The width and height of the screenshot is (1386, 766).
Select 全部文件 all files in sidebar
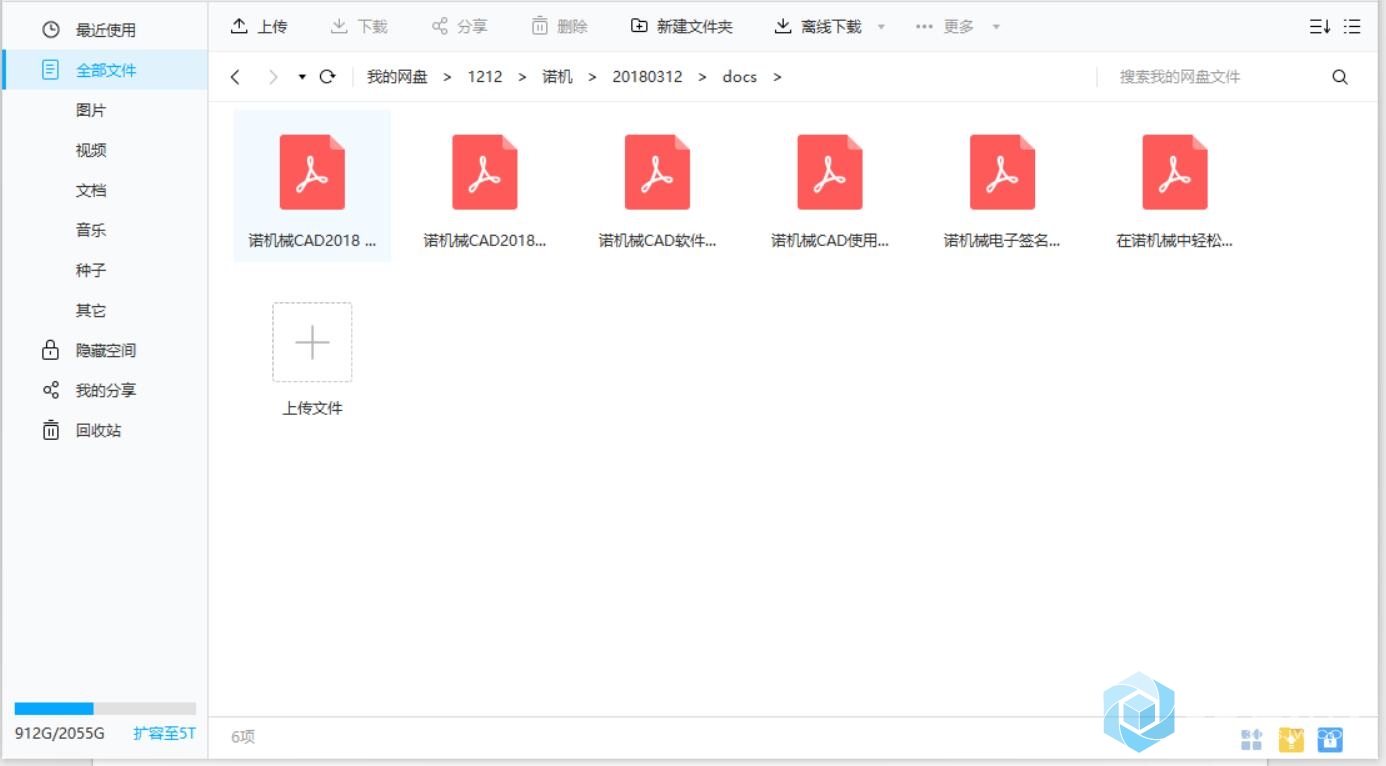pos(105,70)
